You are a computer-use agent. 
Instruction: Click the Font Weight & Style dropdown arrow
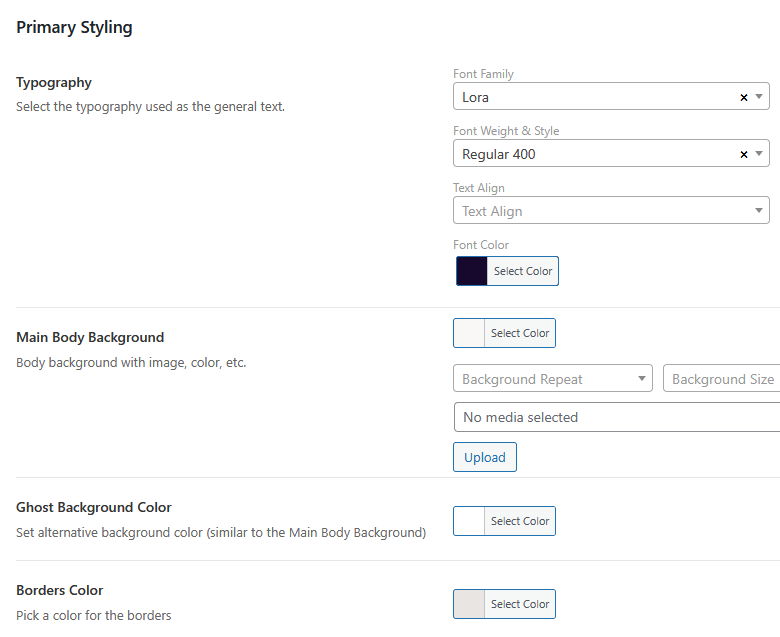tap(759, 154)
